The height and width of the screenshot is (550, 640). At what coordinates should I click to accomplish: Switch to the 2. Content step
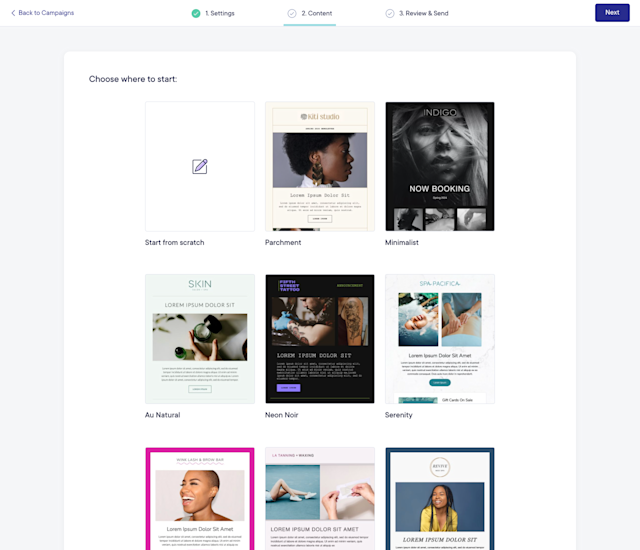click(317, 13)
